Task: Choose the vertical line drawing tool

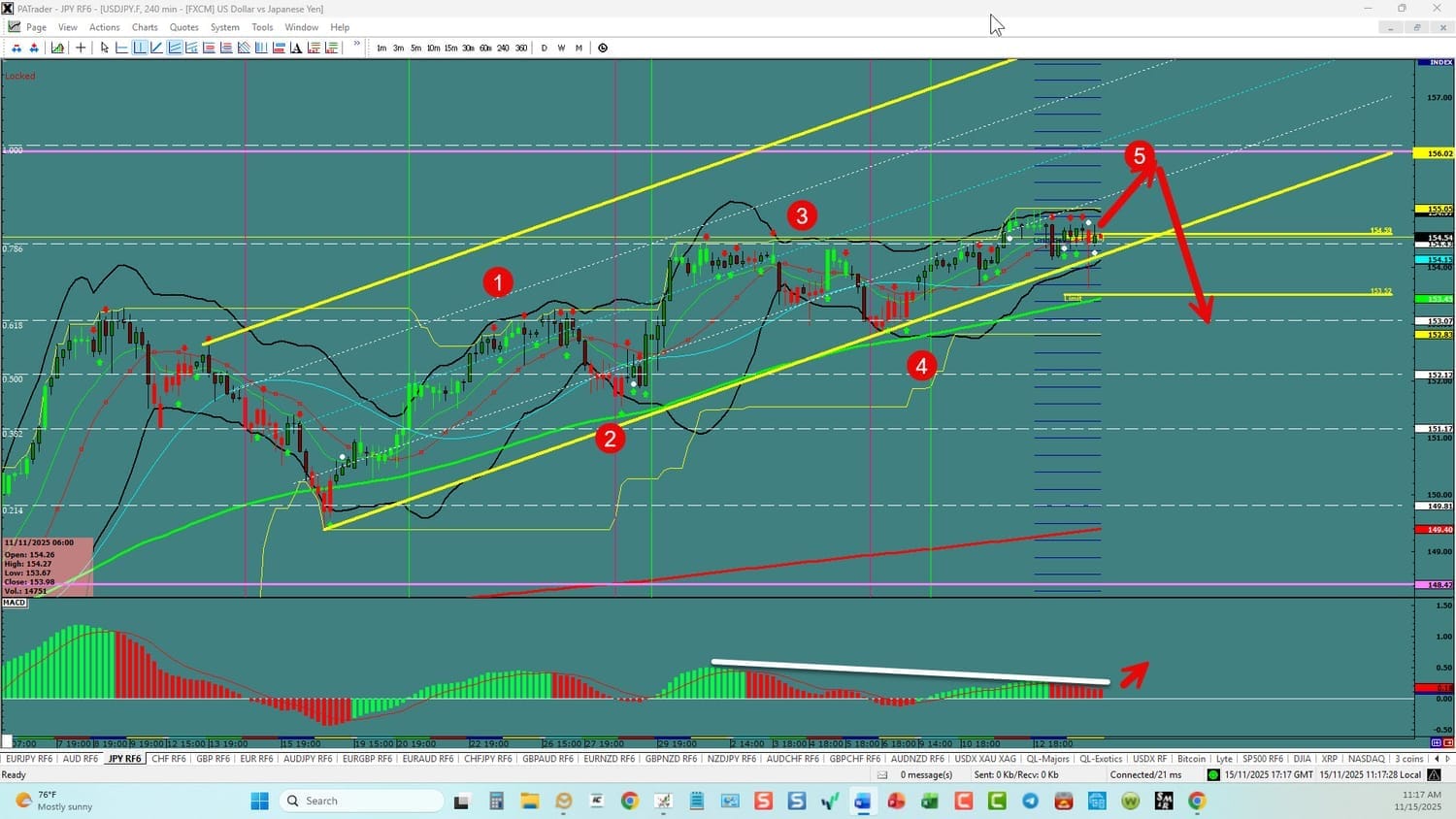Action: click(x=140, y=48)
